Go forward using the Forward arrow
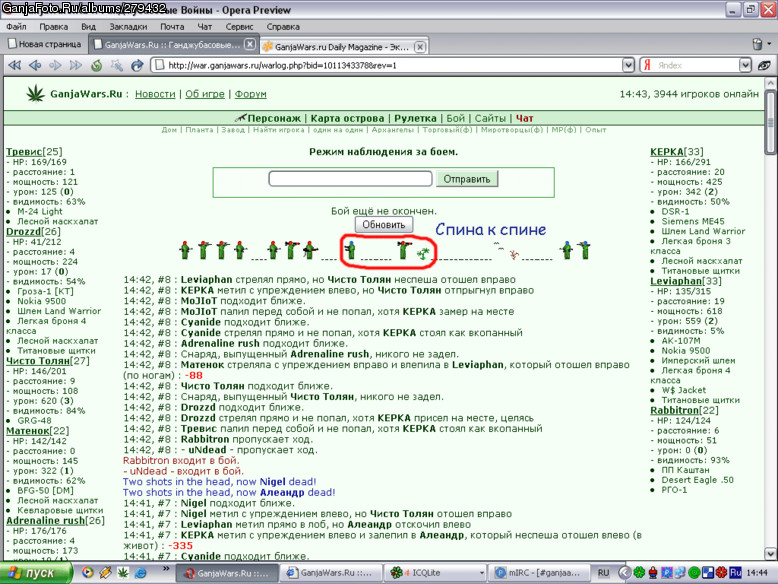The image size is (778, 584). point(55,65)
